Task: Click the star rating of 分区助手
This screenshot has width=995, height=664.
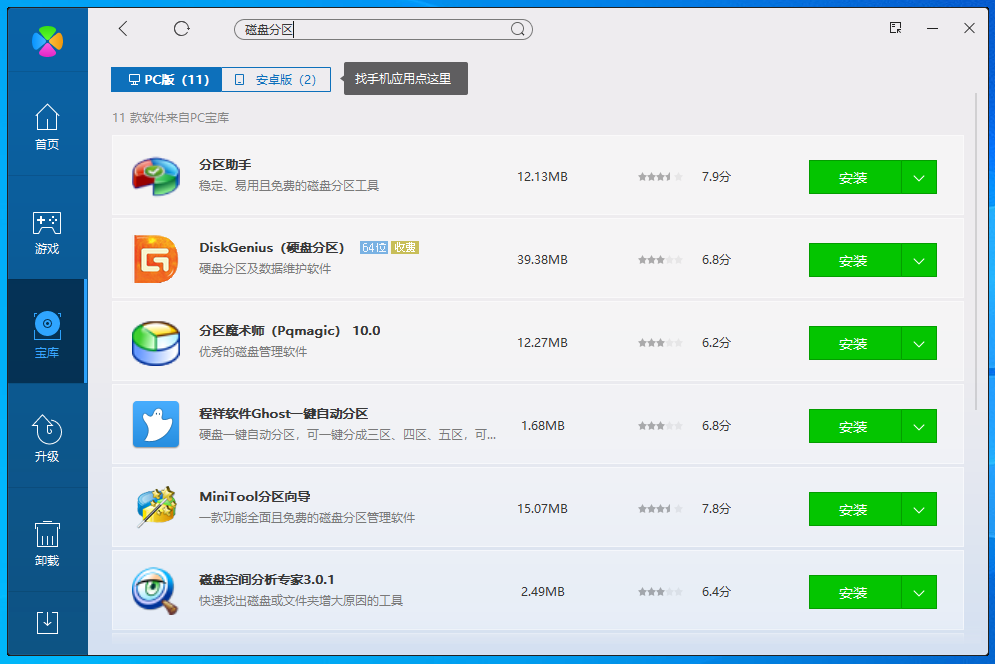Action: pyautogui.click(x=660, y=176)
